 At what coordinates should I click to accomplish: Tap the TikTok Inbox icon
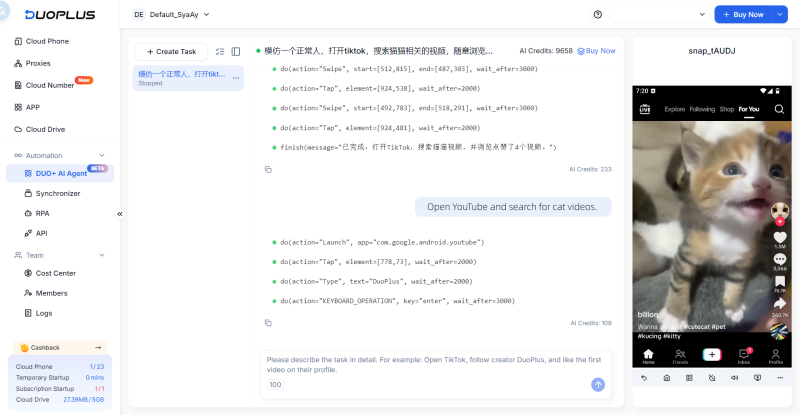click(743, 354)
